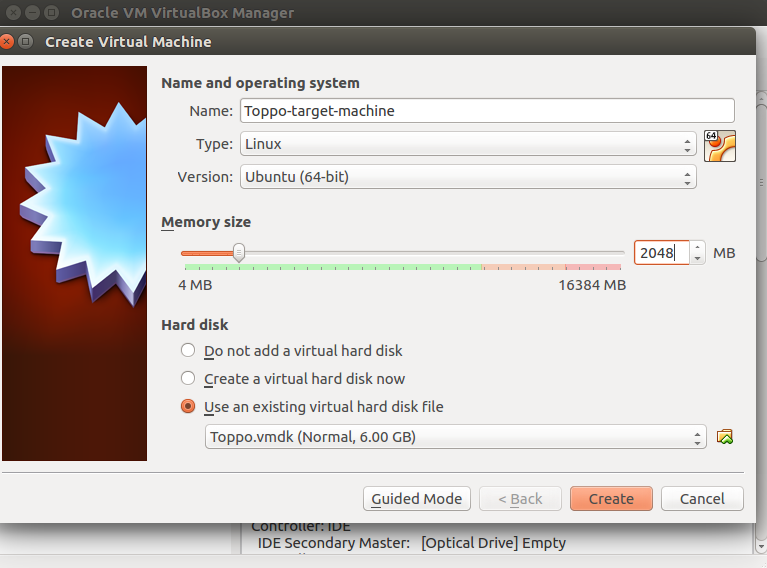Open the Toppo.vmdk hard disk file dropdown
This screenshot has height=568, width=767.
455,436
